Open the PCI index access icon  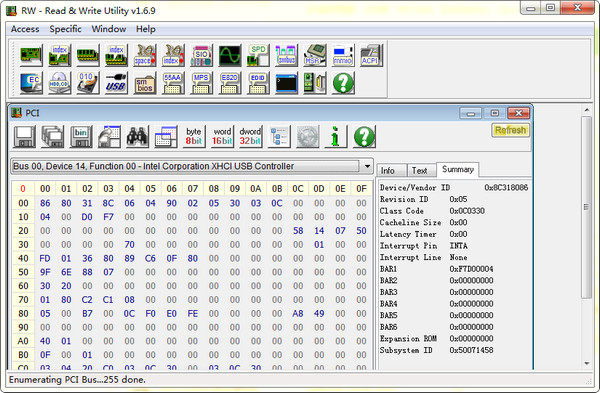(x=59, y=55)
